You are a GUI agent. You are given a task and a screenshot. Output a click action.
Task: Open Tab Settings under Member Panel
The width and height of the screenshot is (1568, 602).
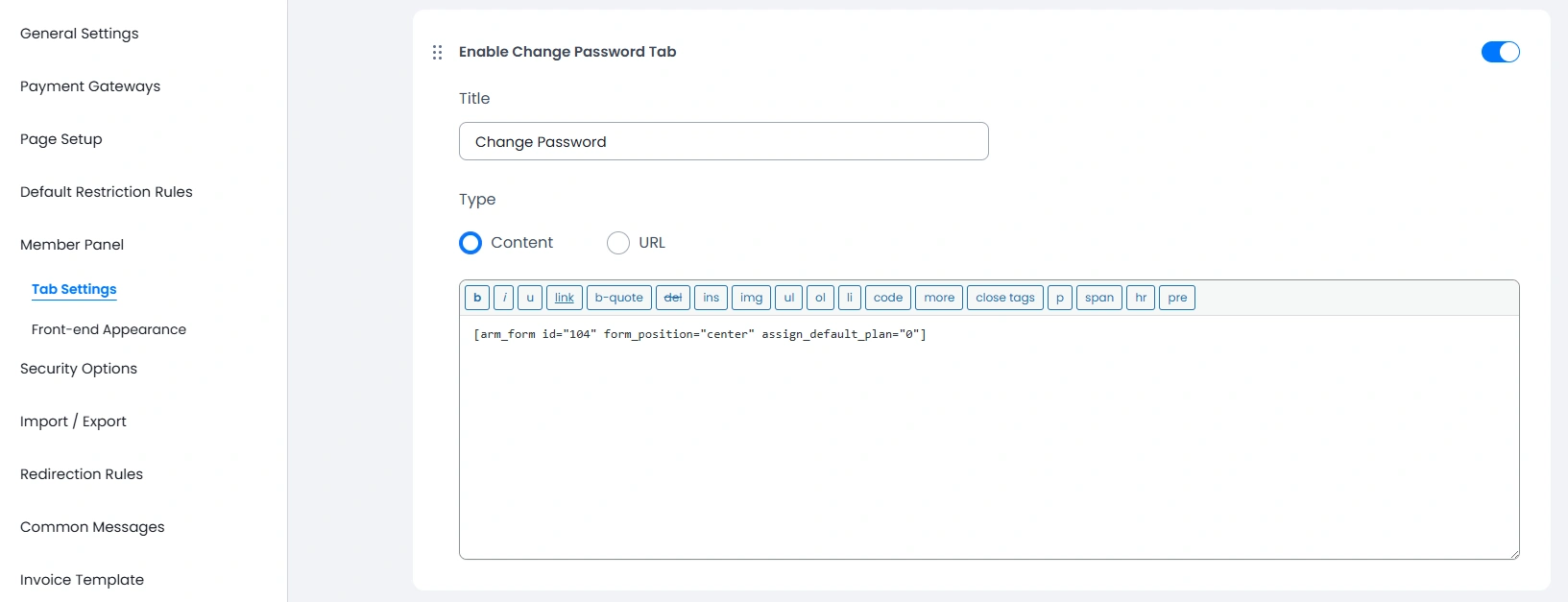coord(74,288)
